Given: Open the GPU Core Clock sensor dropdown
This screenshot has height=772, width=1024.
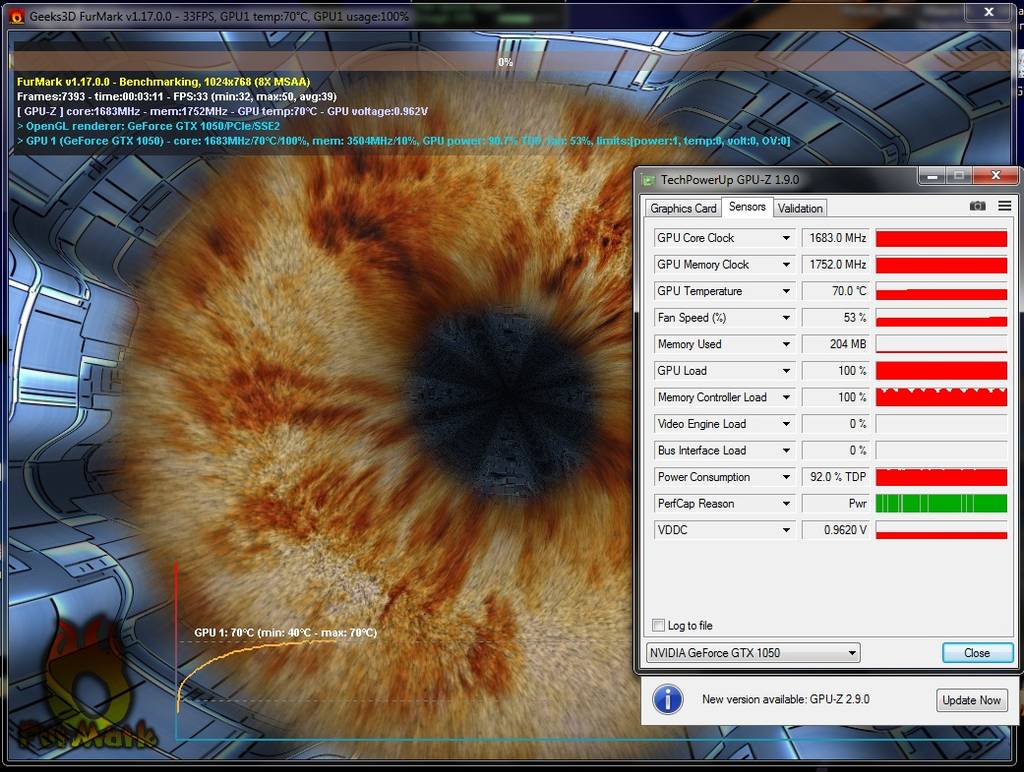Looking at the screenshot, I should click(786, 238).
